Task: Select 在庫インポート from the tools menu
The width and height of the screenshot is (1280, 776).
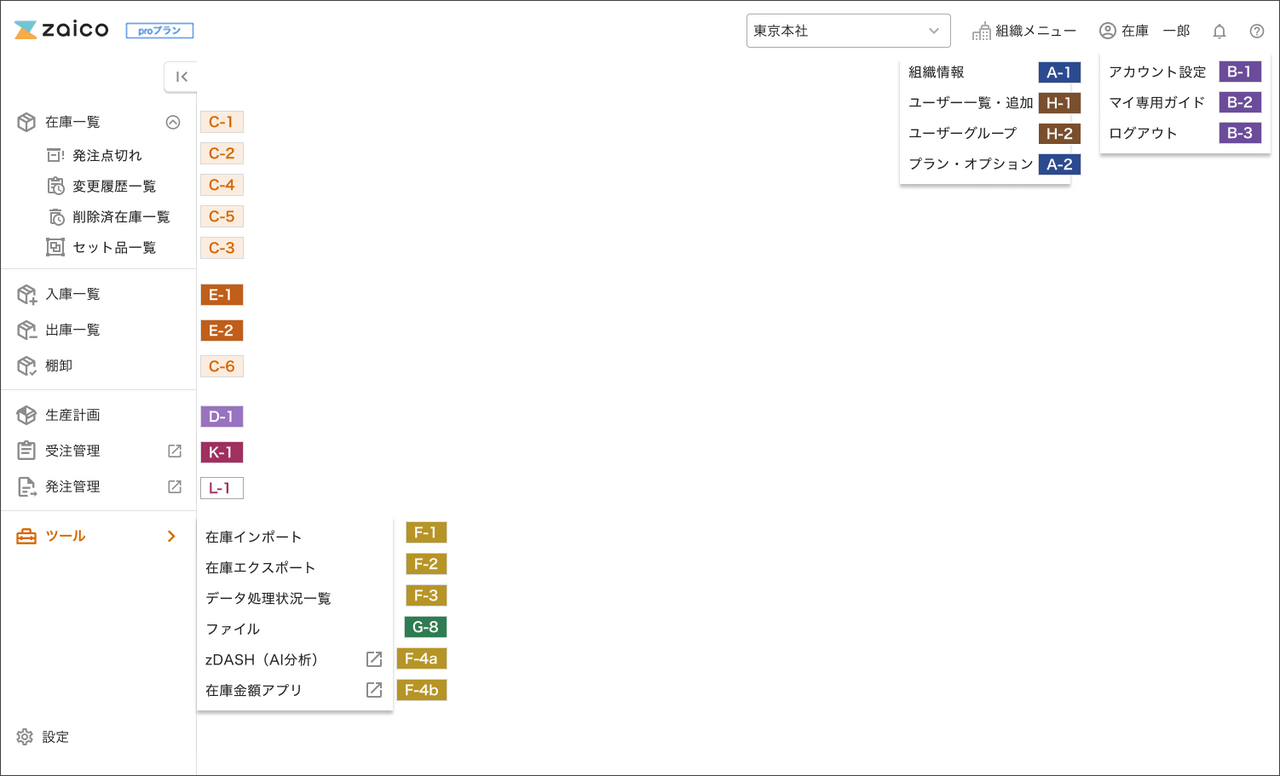Action: 253,537
